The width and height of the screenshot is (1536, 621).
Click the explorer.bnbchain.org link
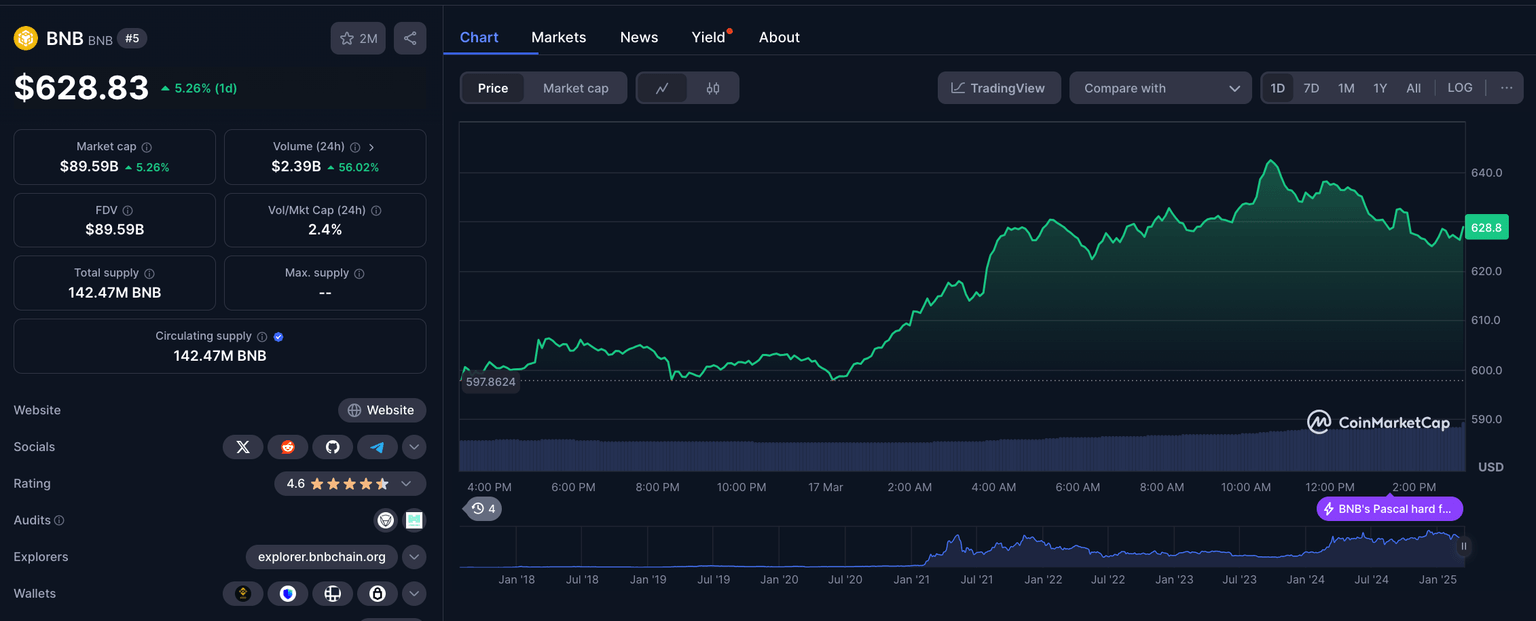pyautogui.click(x=320, y=556)
